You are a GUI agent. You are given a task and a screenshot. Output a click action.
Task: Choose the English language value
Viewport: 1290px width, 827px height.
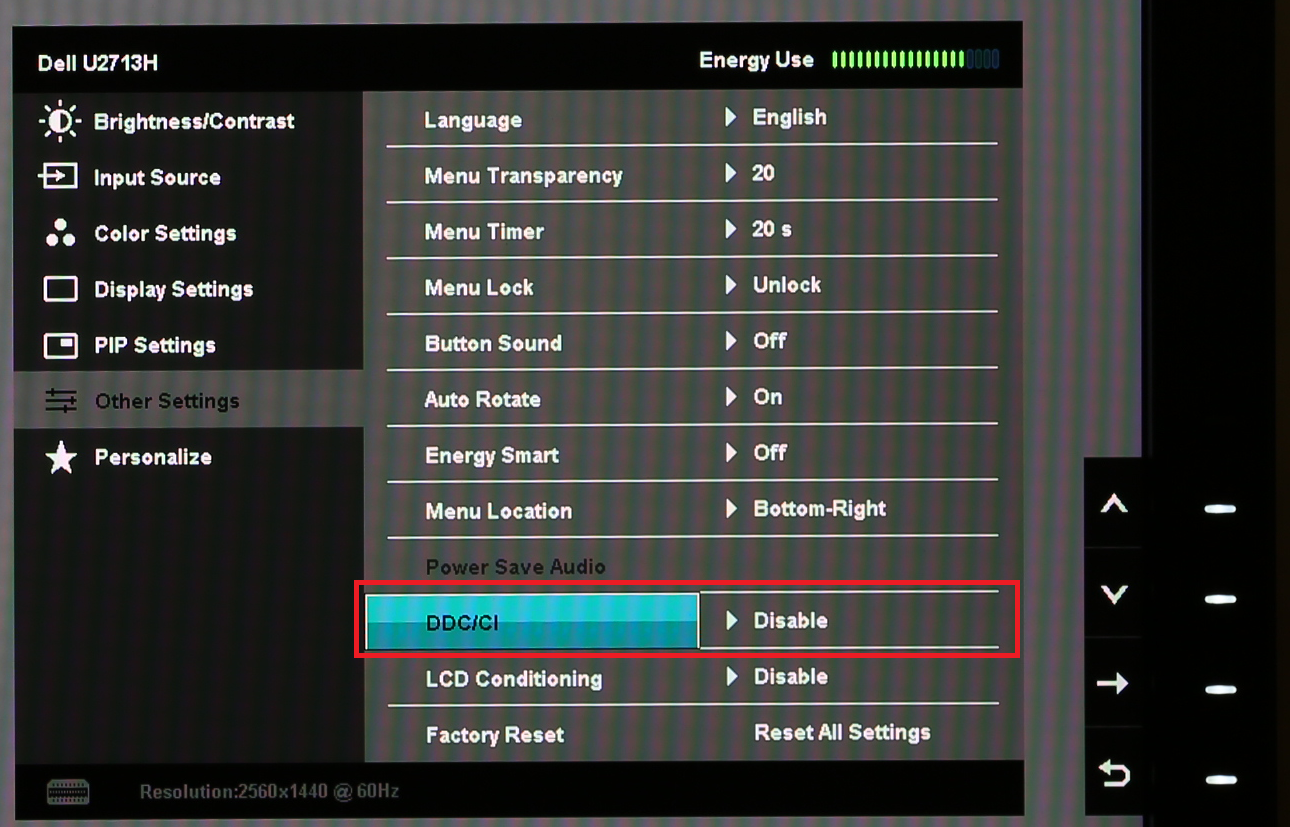789,117
